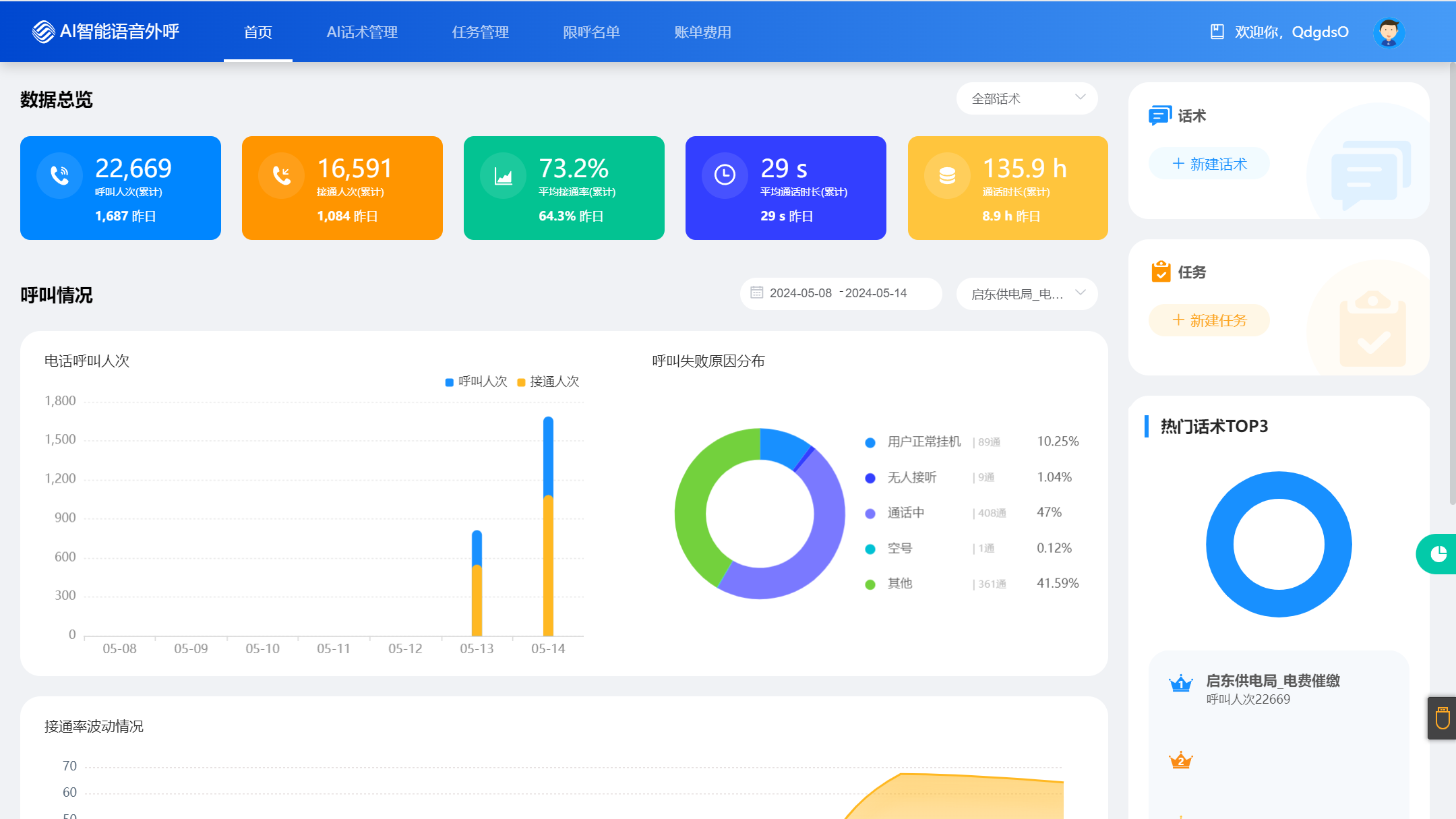Click the coins icon in 通话时长 card

(947, 175)
